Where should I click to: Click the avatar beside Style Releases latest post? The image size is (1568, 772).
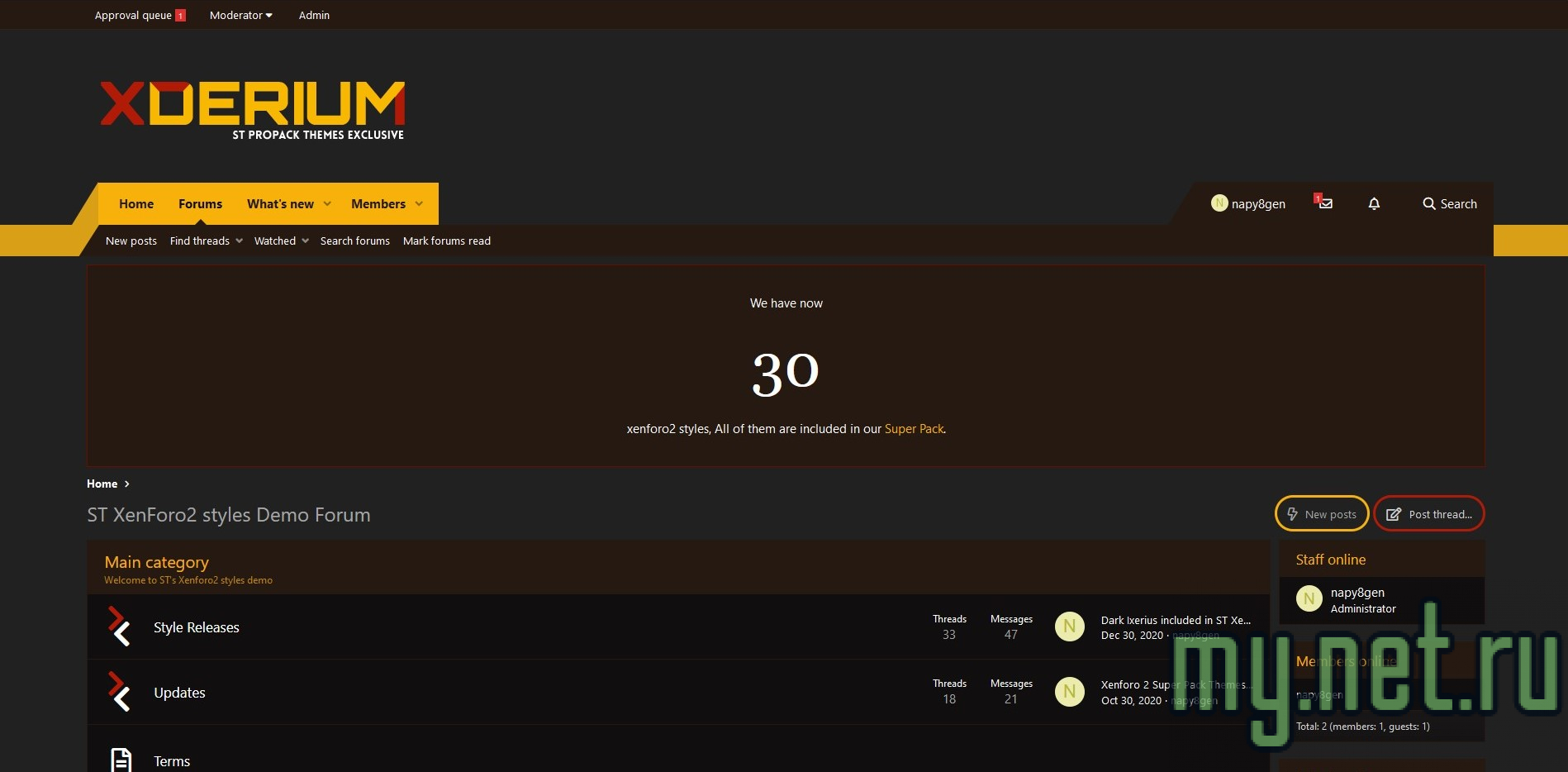1069,627
